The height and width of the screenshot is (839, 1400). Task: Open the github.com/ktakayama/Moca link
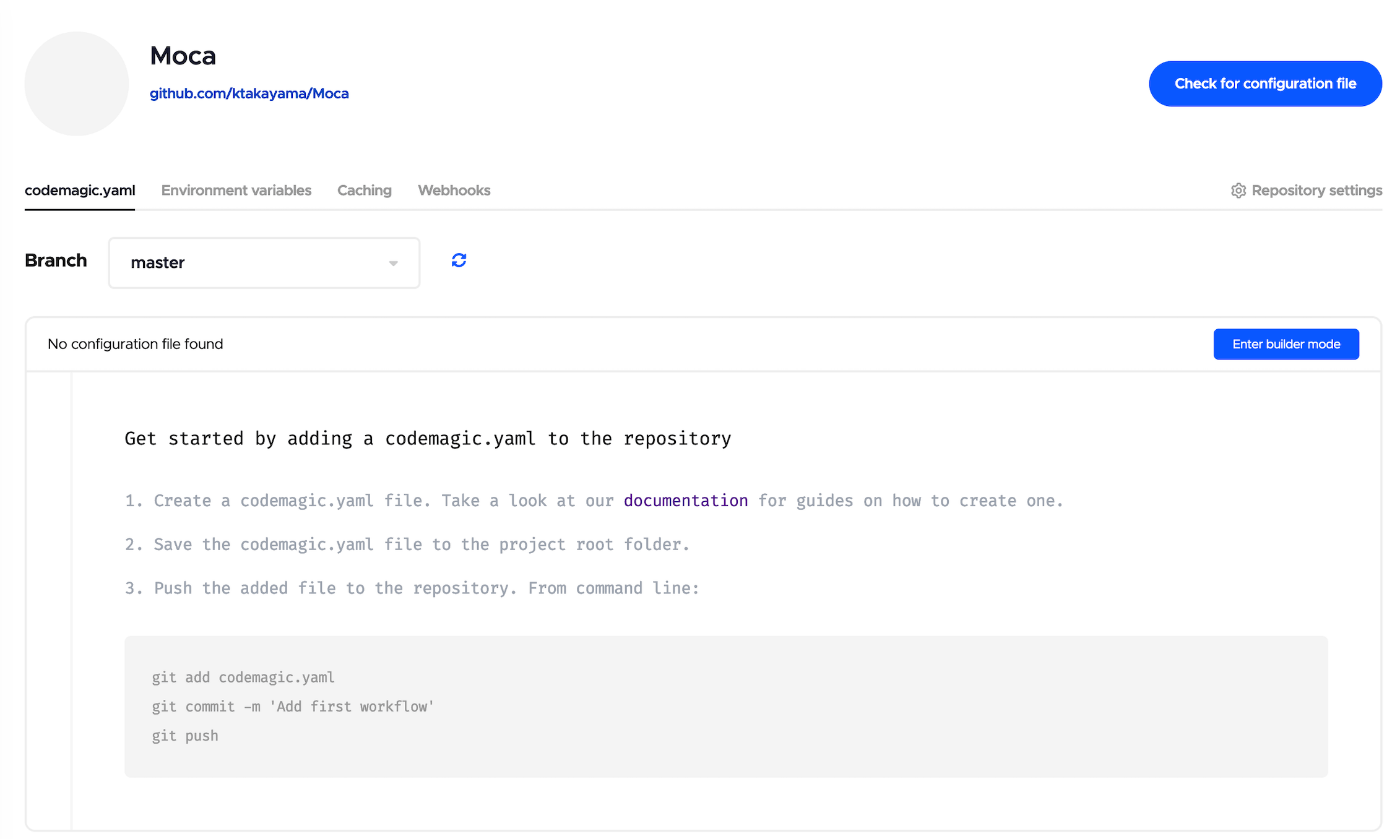tap(249, 94)
